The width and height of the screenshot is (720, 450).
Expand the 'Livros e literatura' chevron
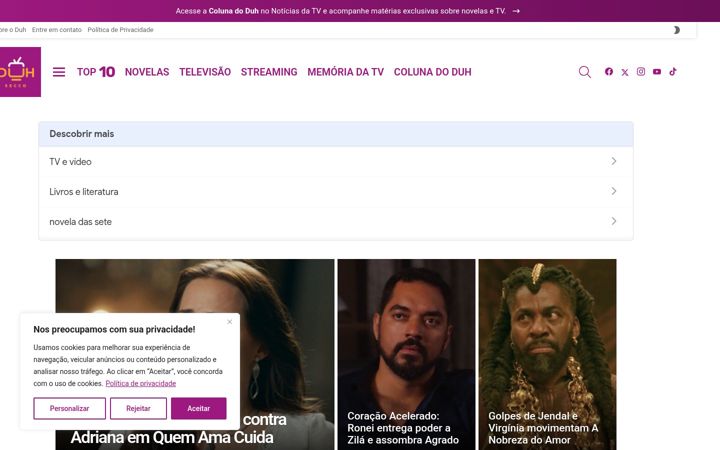tap(614, 191)
